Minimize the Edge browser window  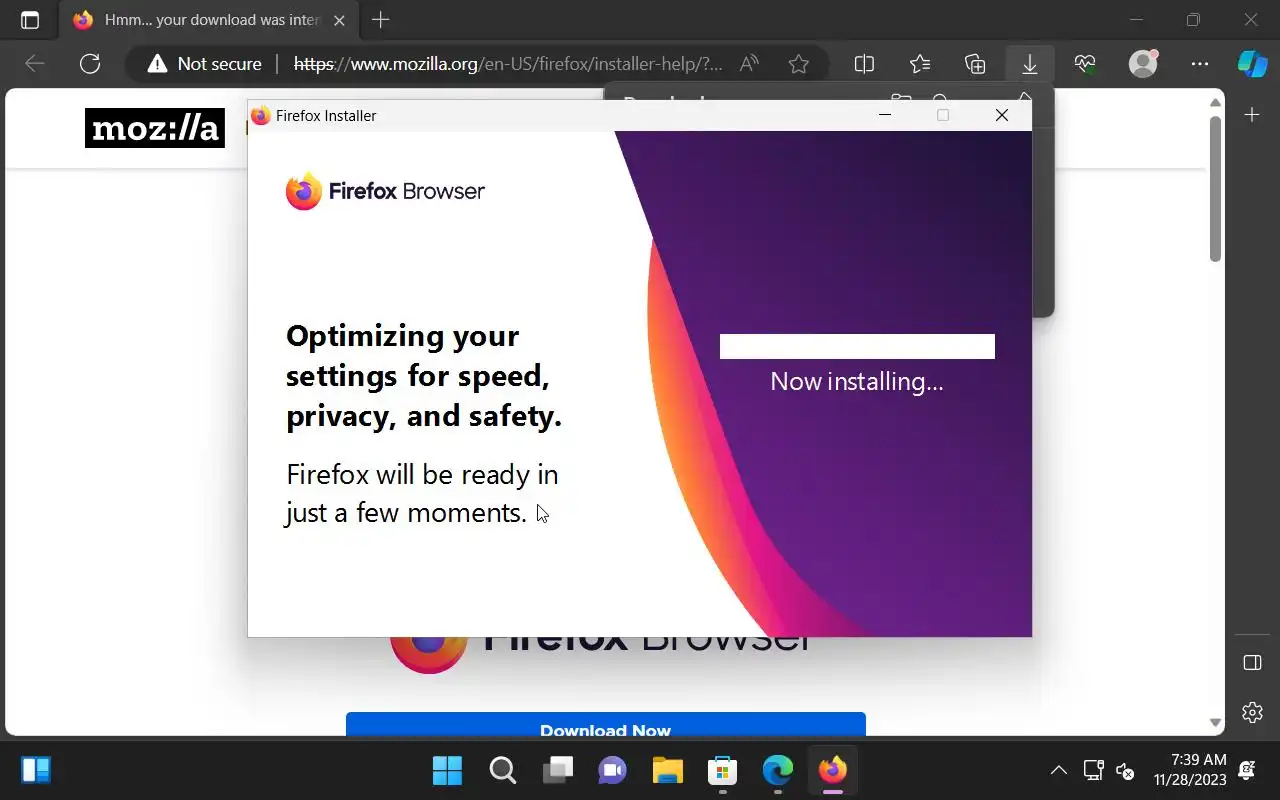[1135, 20]
